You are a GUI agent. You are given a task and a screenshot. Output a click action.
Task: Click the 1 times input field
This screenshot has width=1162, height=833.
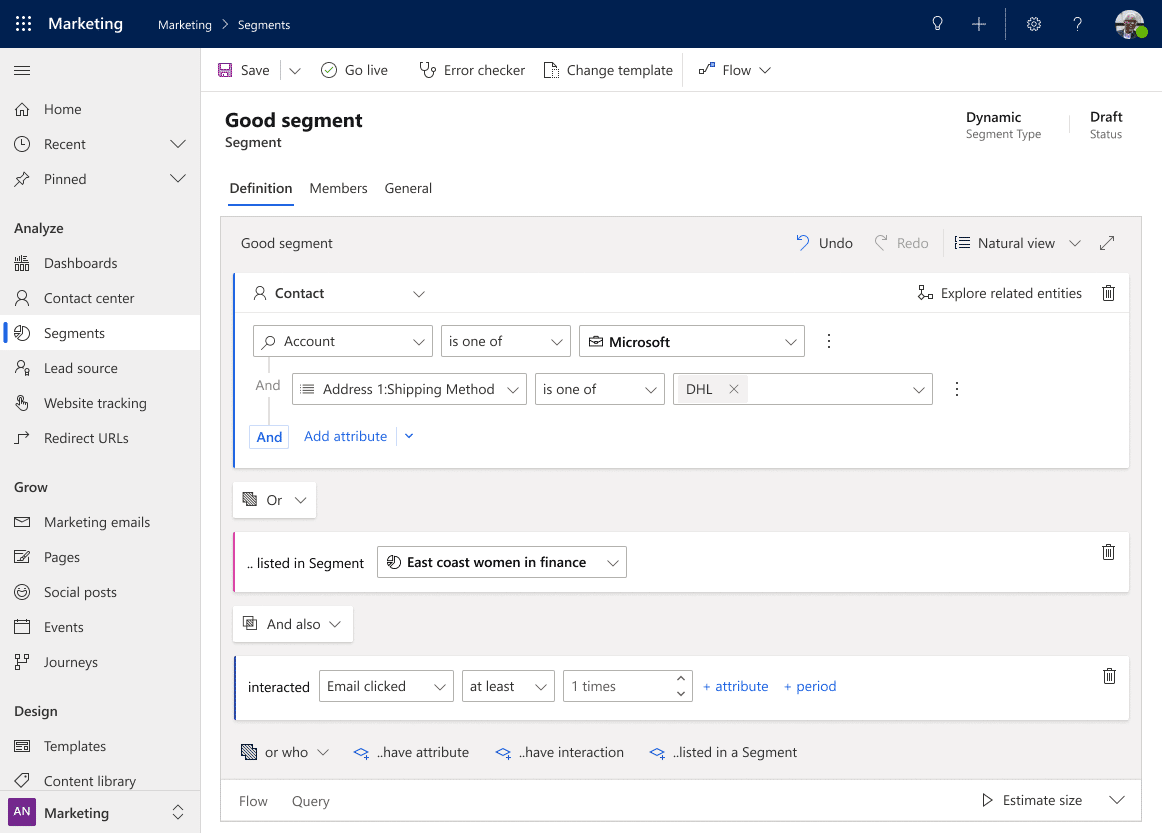click(x=615, y=686)
